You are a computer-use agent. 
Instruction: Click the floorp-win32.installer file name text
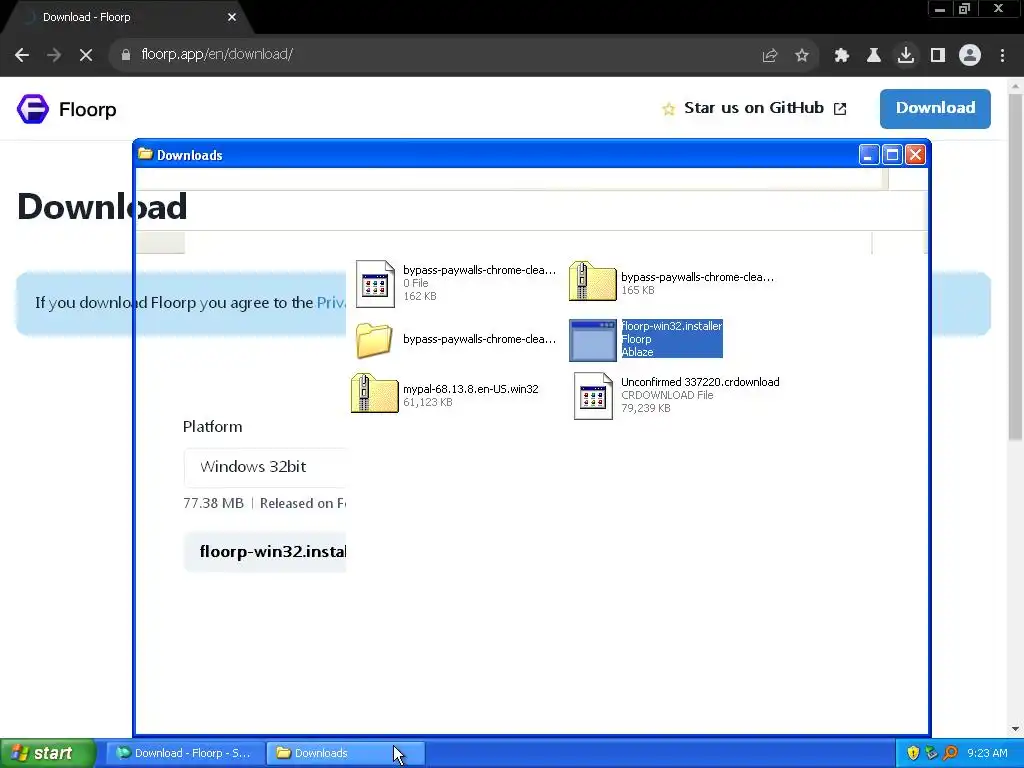(671, 326)
